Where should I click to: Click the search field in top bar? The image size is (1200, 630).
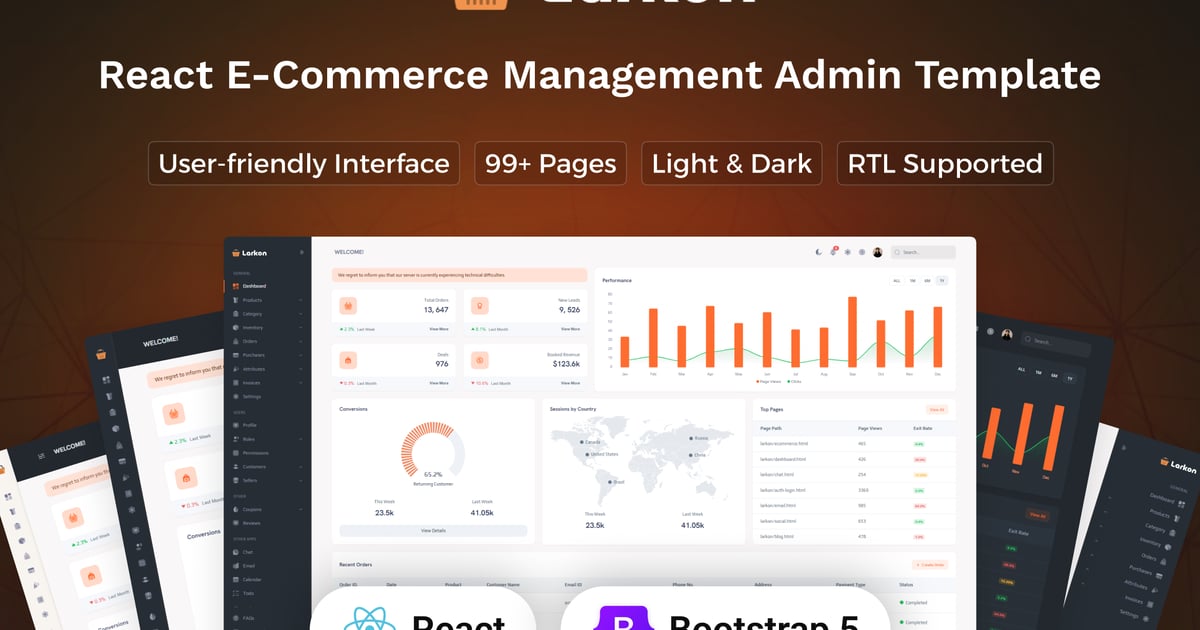coord(923,253)
